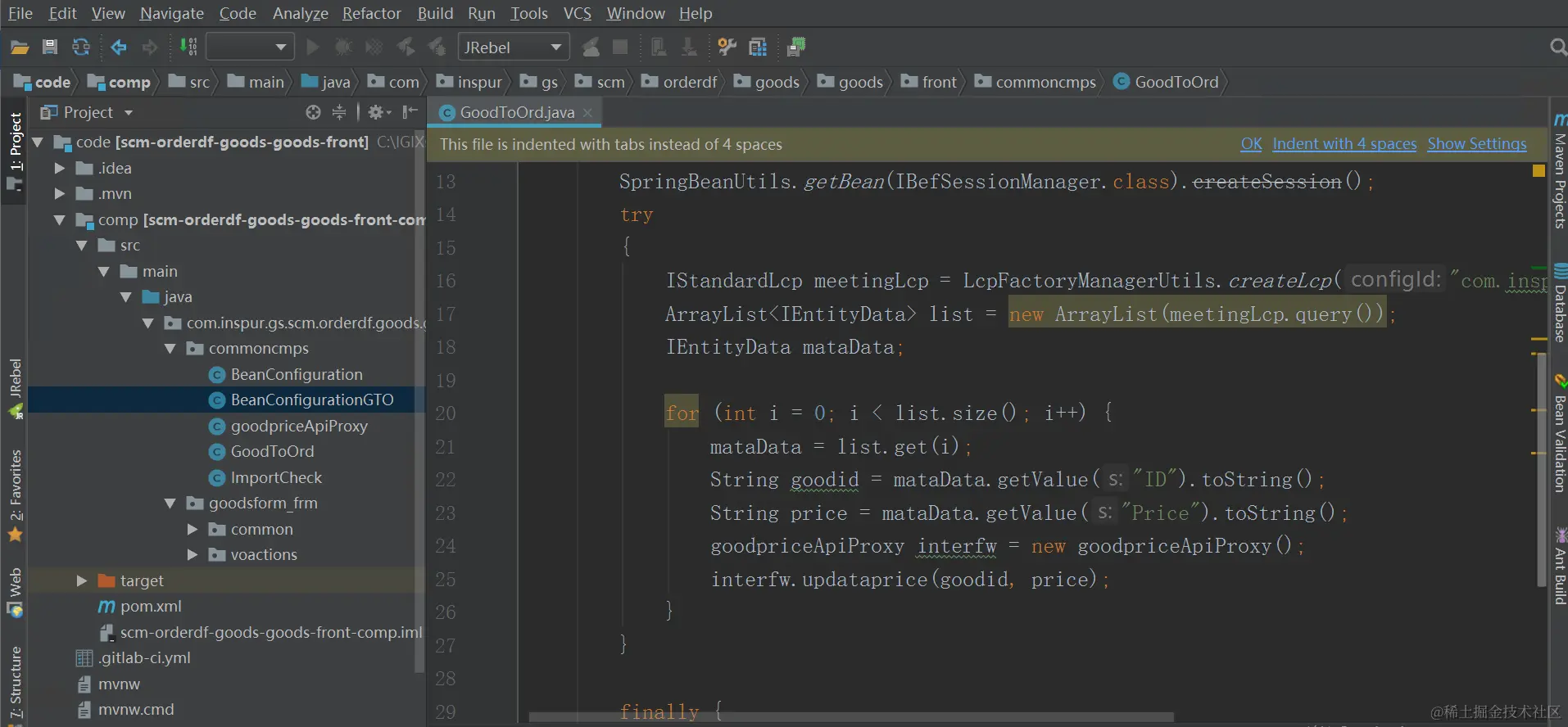Click the Stop square icon in the toolbar
The image size is (1568, 727).
(620, 47)
